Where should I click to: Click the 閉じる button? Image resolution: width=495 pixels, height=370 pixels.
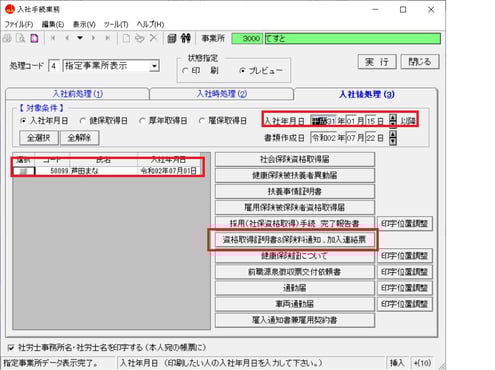(x=420, y=62)
